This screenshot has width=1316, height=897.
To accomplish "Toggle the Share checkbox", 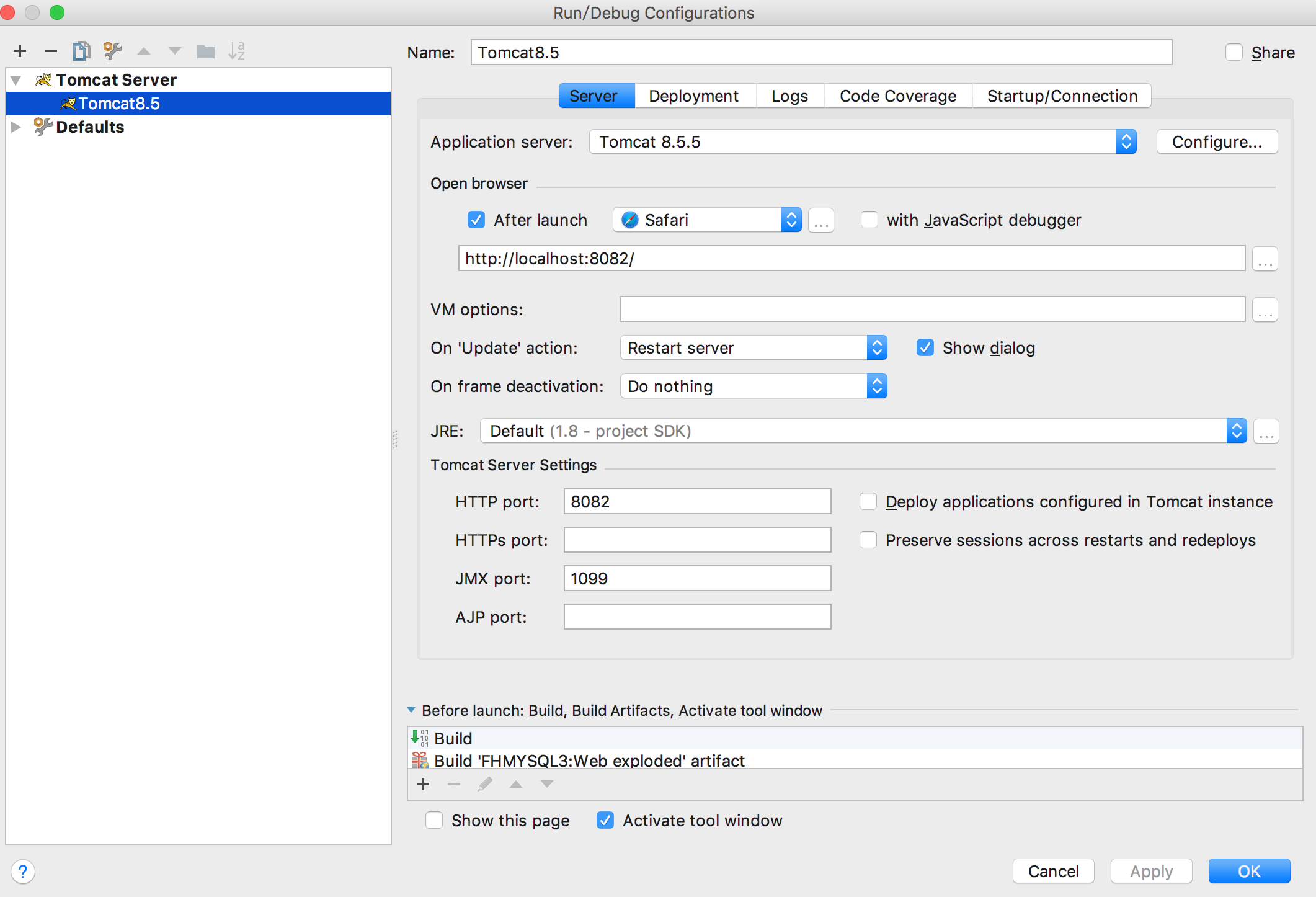I will pos(1234,52).
